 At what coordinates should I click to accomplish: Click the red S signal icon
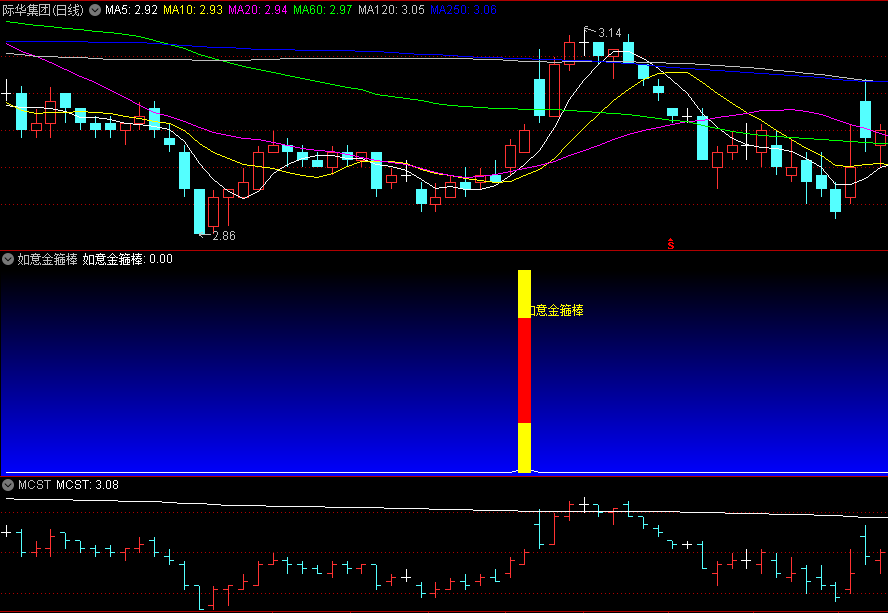coord(671,244)
